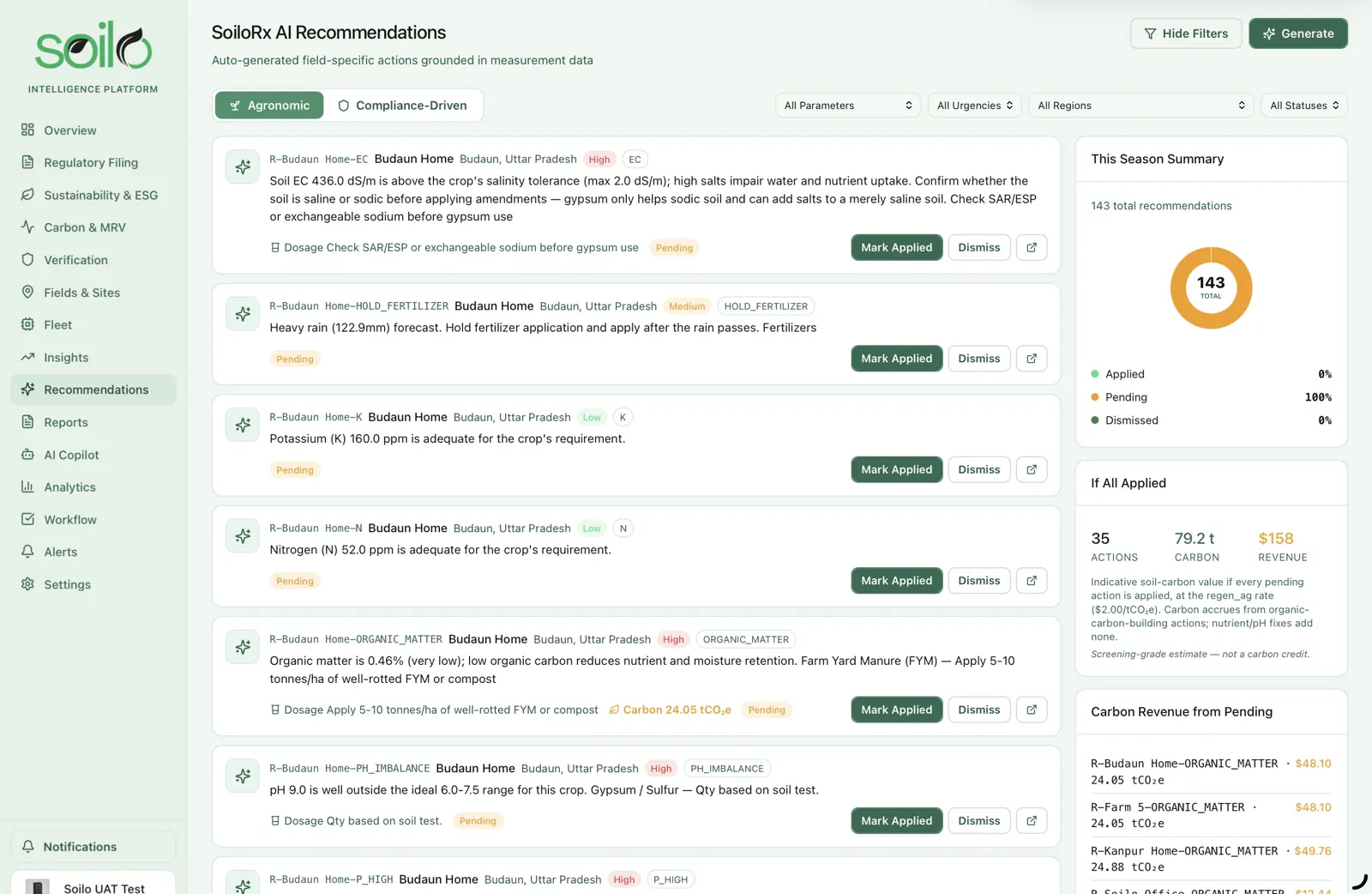Open Notifications panel

tap(93, 847)
